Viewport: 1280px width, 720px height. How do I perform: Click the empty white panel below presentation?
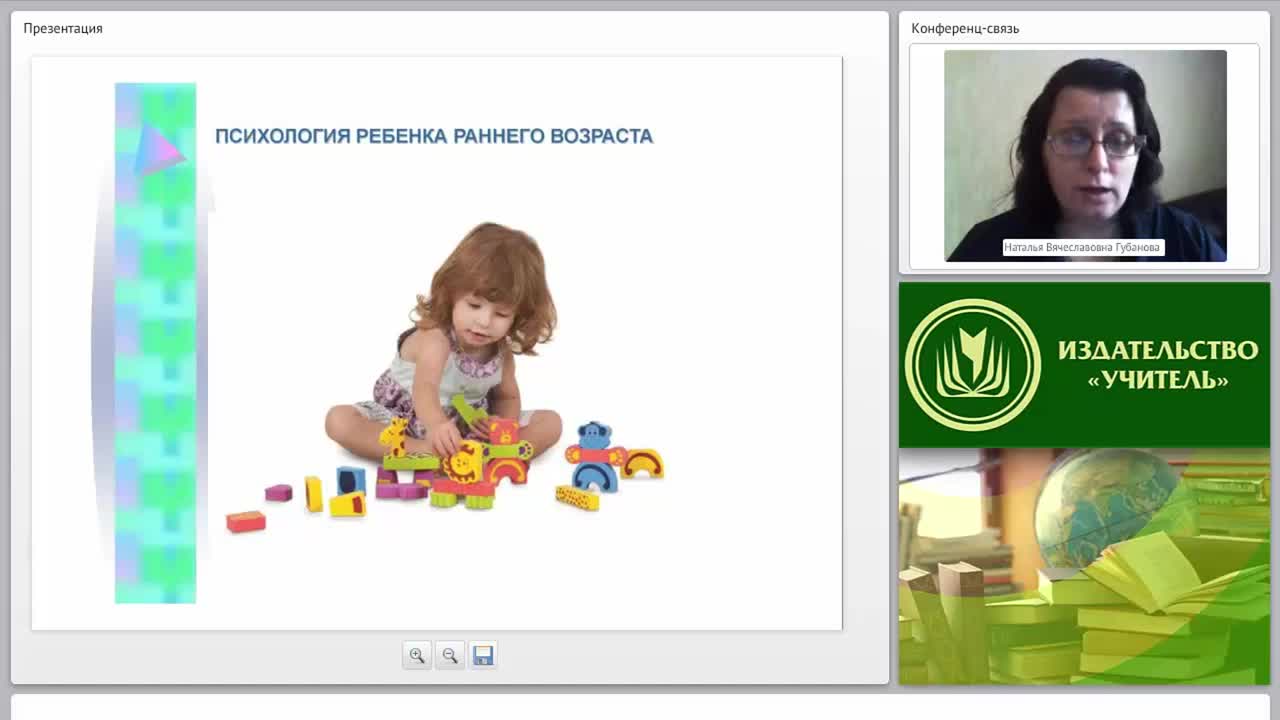[640, 707]
